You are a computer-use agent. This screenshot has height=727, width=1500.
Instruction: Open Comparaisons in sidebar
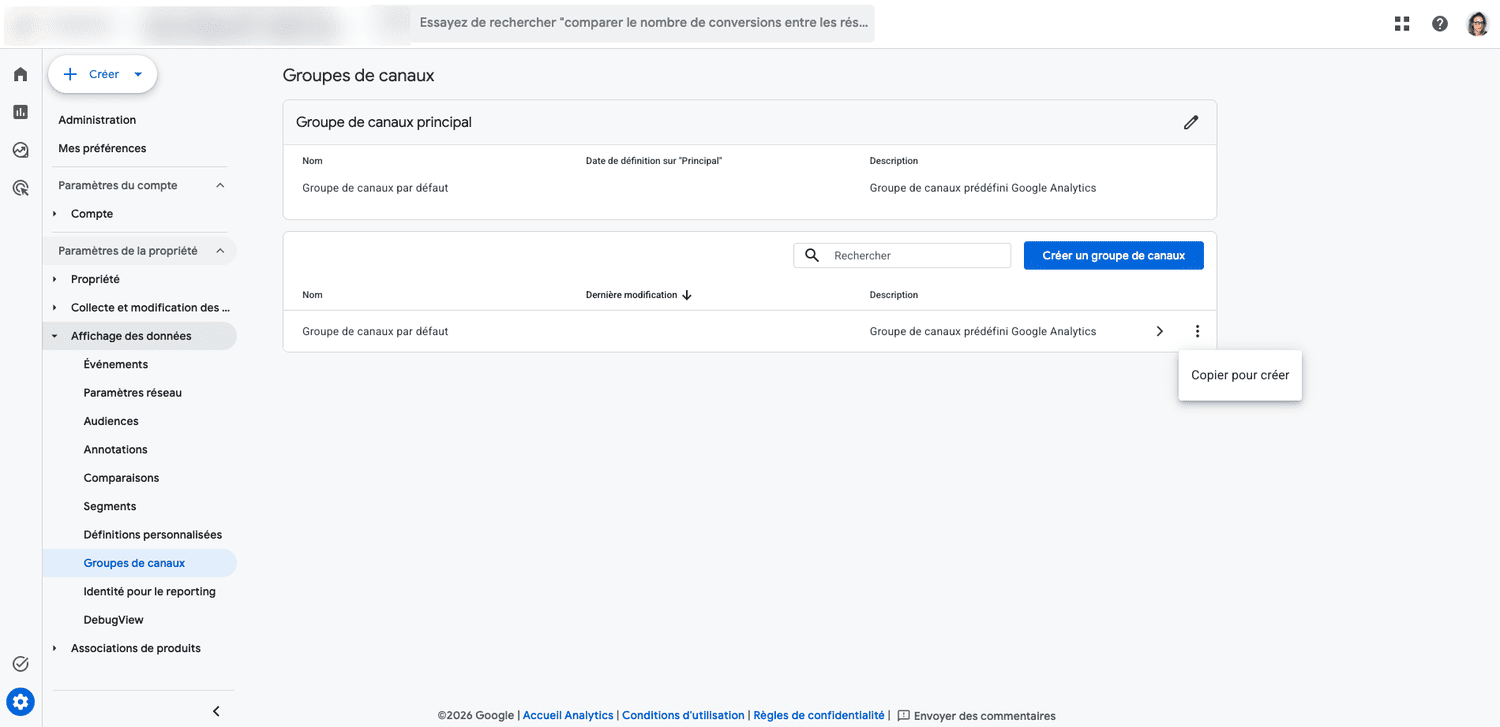tap(121, 478)
